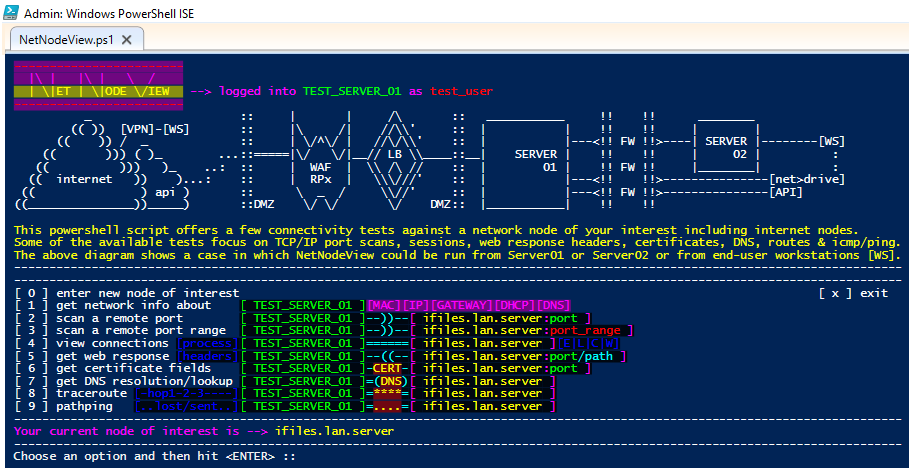Click the [MAC] tag
This screenshot has height=469, width=912.
tap(384, 305)
